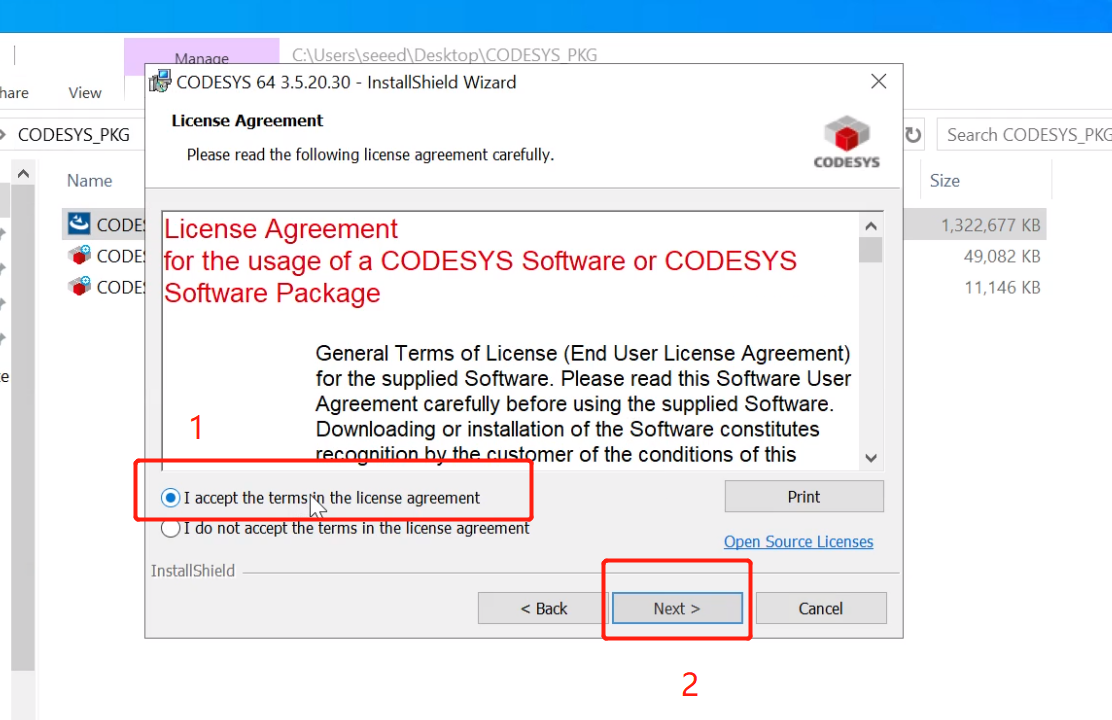Image resolution: width=1112 pixels, height=720 pixels.
Task: Sort files by the Name column
Action: (89, 181)
